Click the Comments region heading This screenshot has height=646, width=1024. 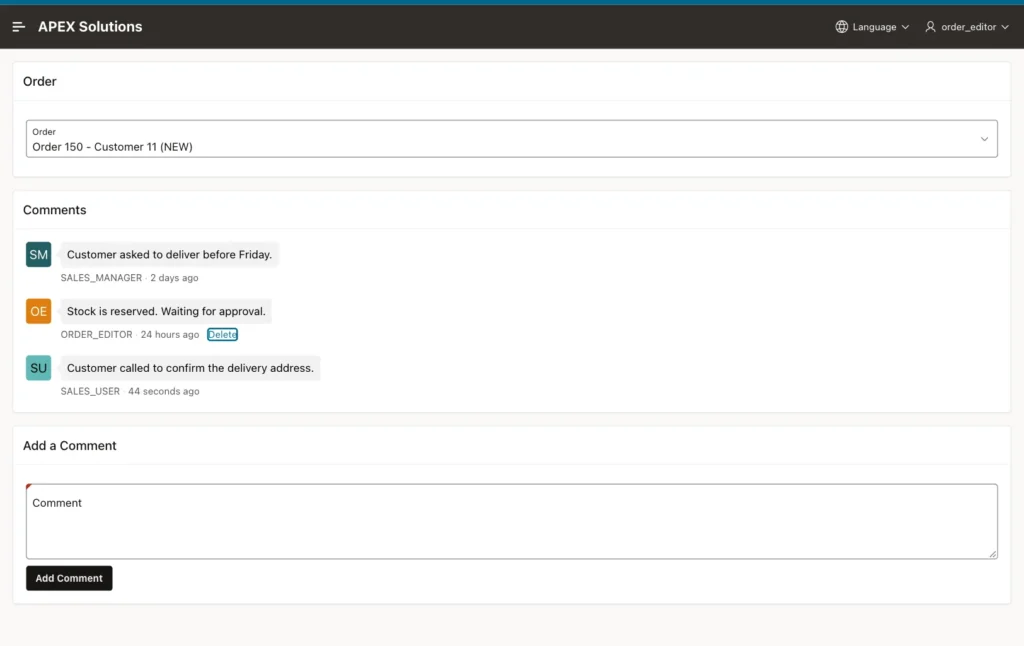[x=55, y=210]
